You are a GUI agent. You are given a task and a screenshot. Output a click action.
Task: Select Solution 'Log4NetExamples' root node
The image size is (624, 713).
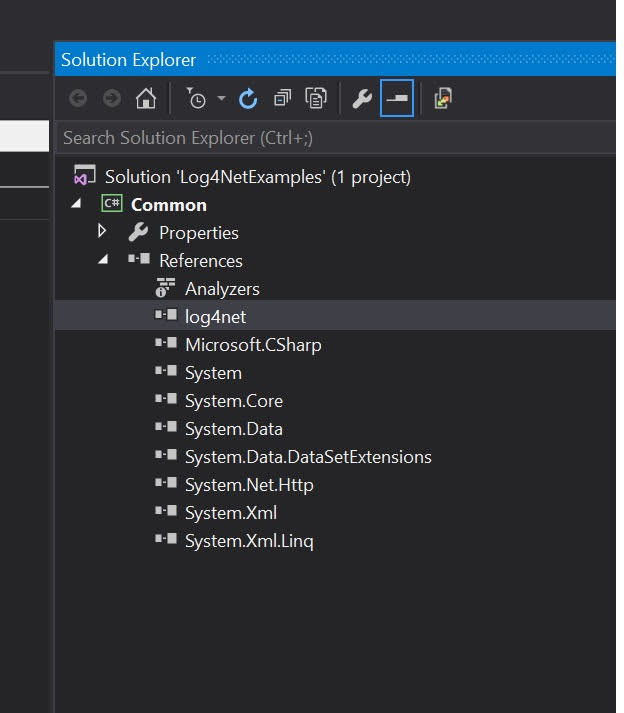coord(258,177)
